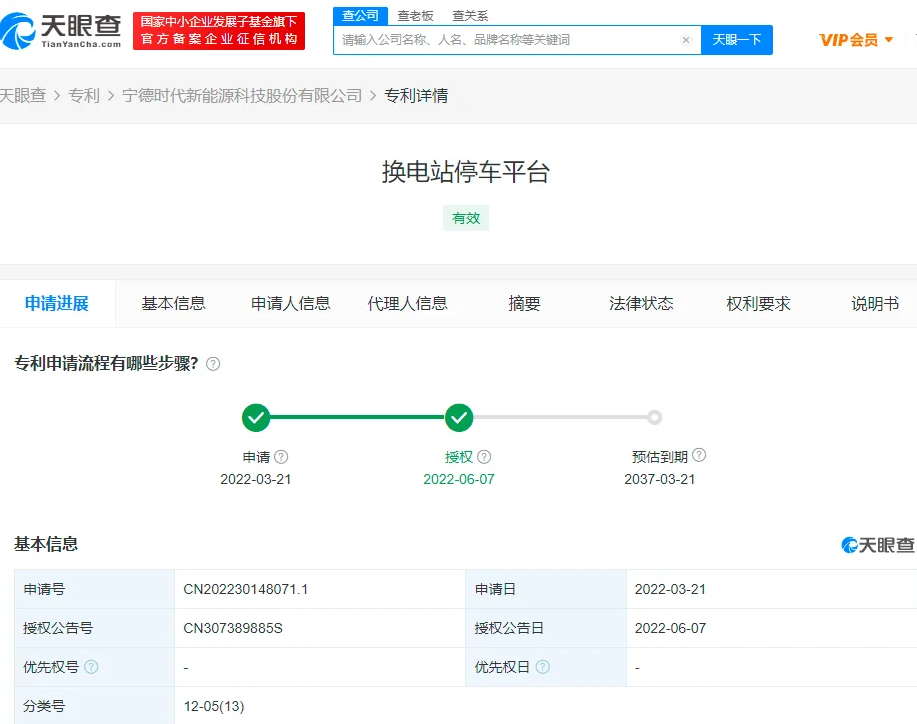
Task: Click the question icon next to 预估到期
Action: 699,455
